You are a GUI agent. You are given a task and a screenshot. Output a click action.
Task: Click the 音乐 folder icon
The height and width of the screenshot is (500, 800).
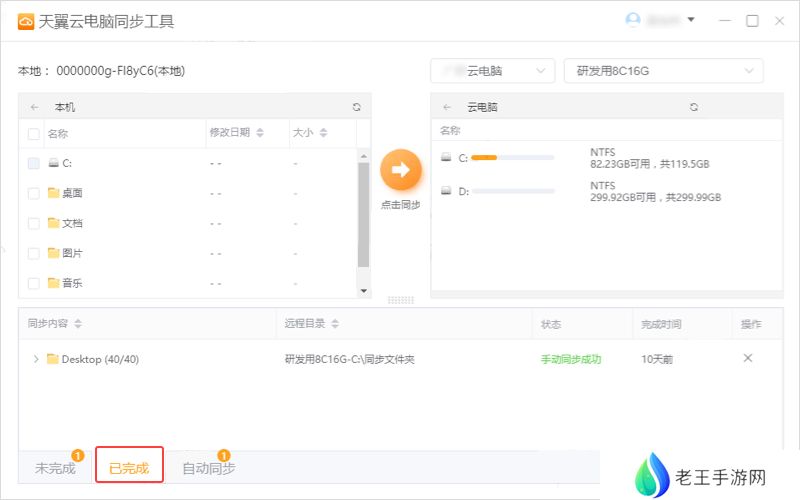54,283
